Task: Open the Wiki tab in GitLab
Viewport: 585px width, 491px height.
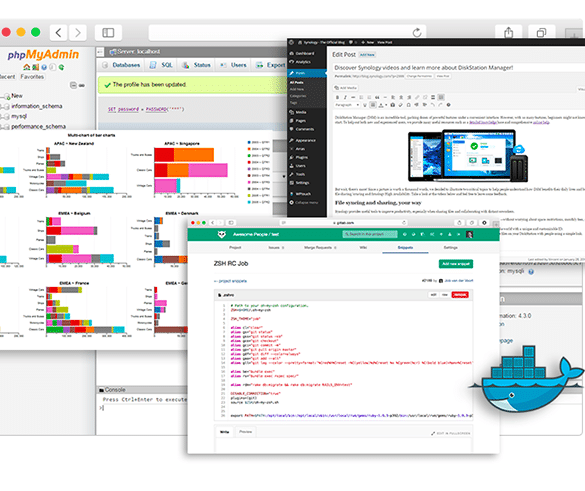Action: click(x=363, y=248)
